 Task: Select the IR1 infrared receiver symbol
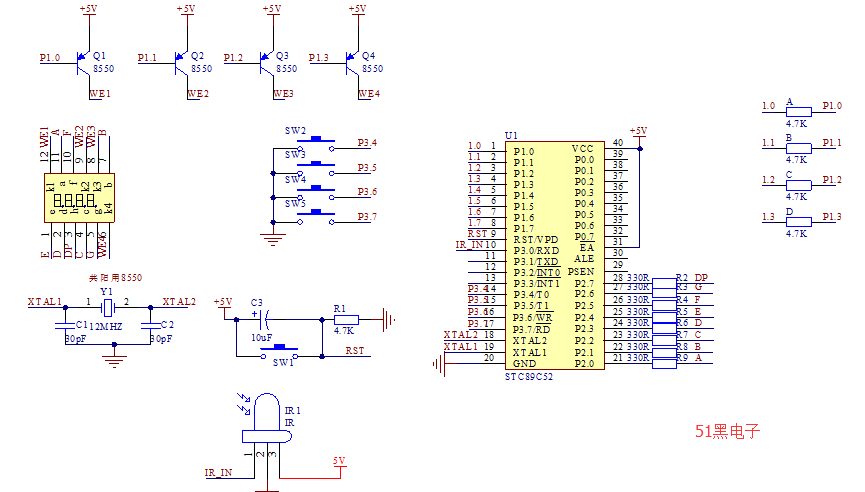coord(267,418)
